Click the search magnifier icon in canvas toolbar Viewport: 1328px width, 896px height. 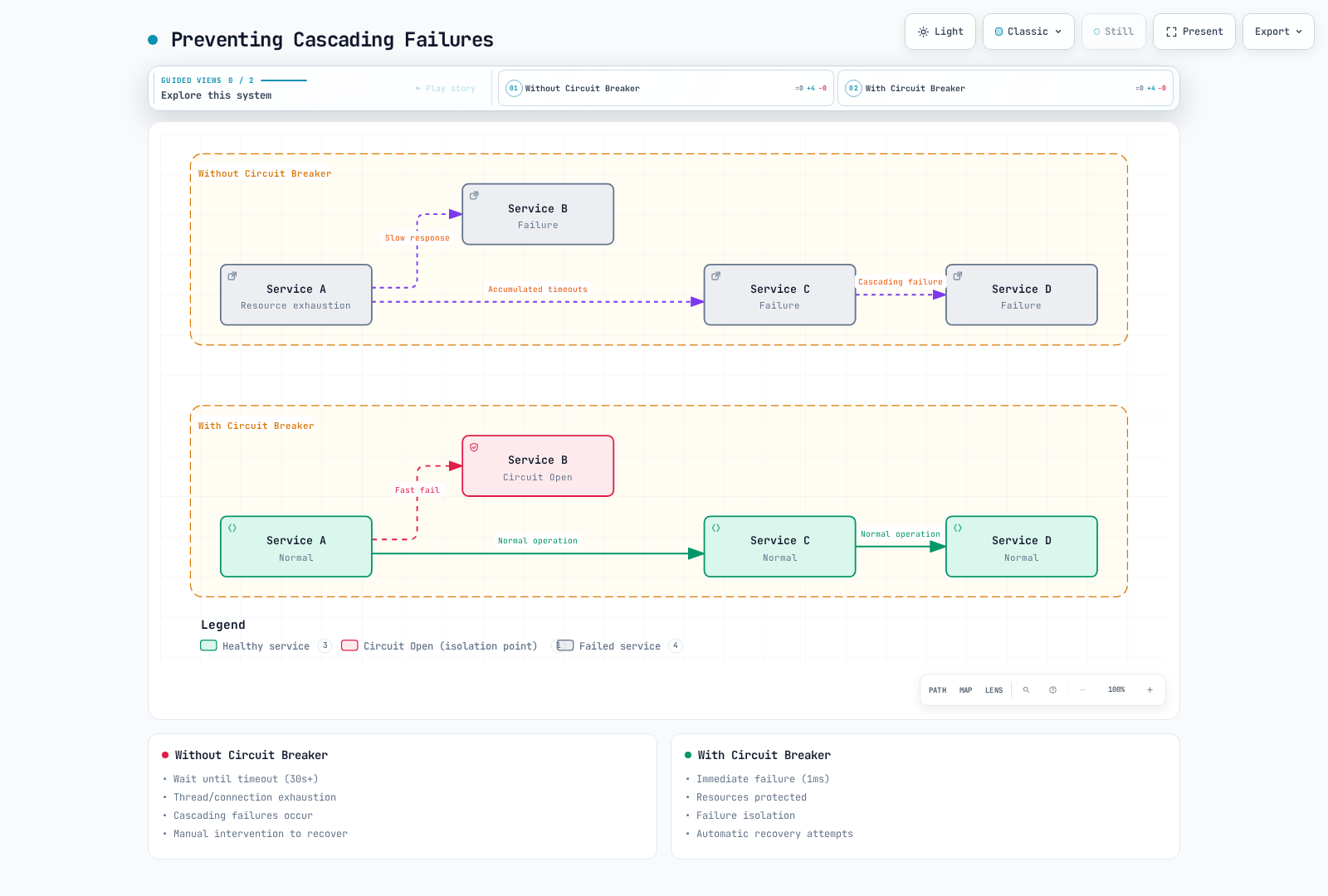tap(1026, 690)
